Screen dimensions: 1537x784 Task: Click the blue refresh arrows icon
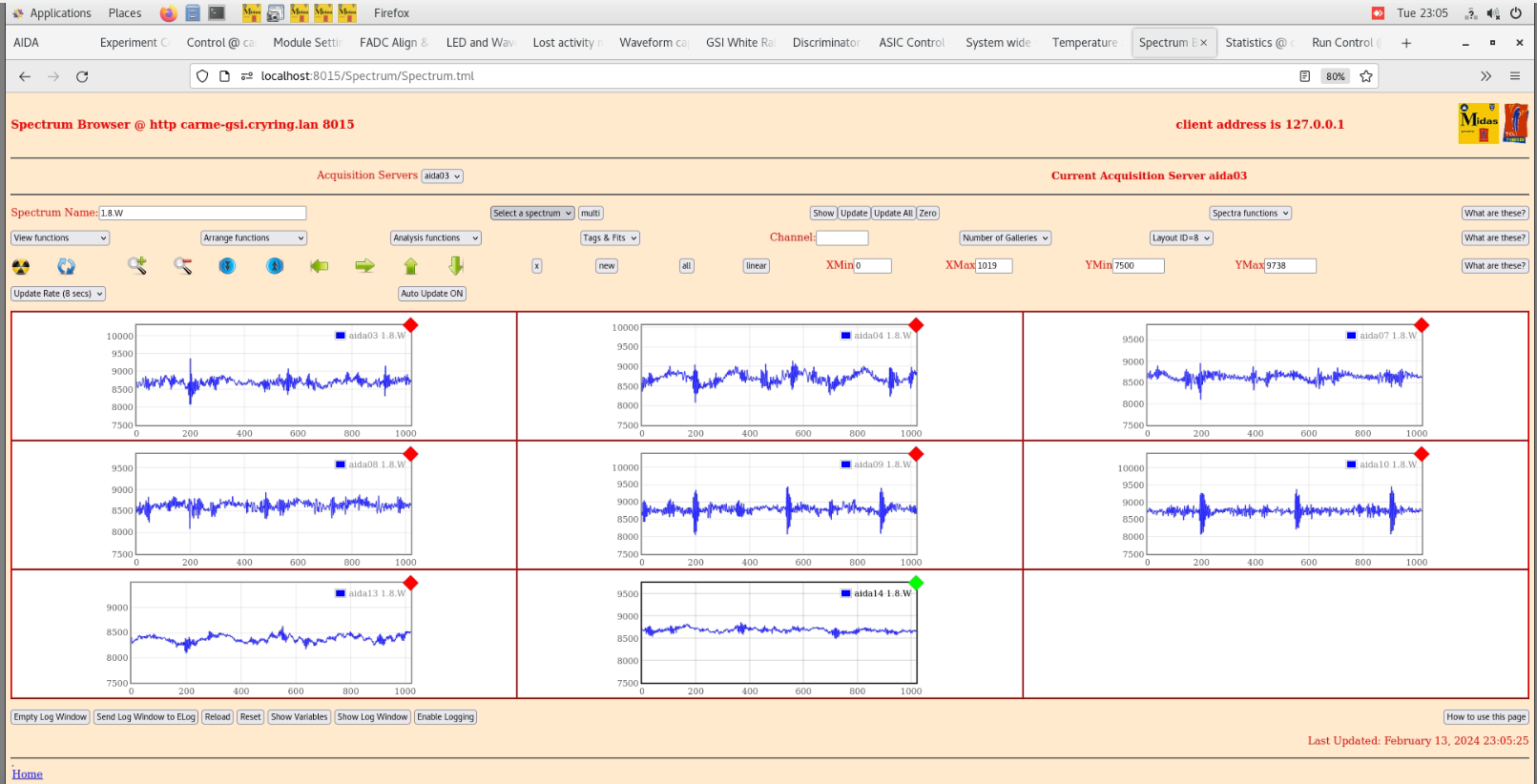point(66,266)
